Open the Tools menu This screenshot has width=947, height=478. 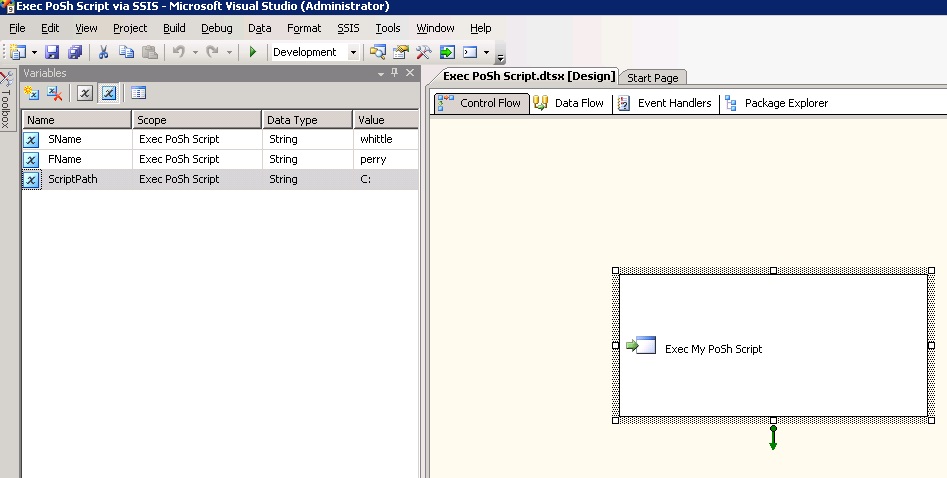388,28
